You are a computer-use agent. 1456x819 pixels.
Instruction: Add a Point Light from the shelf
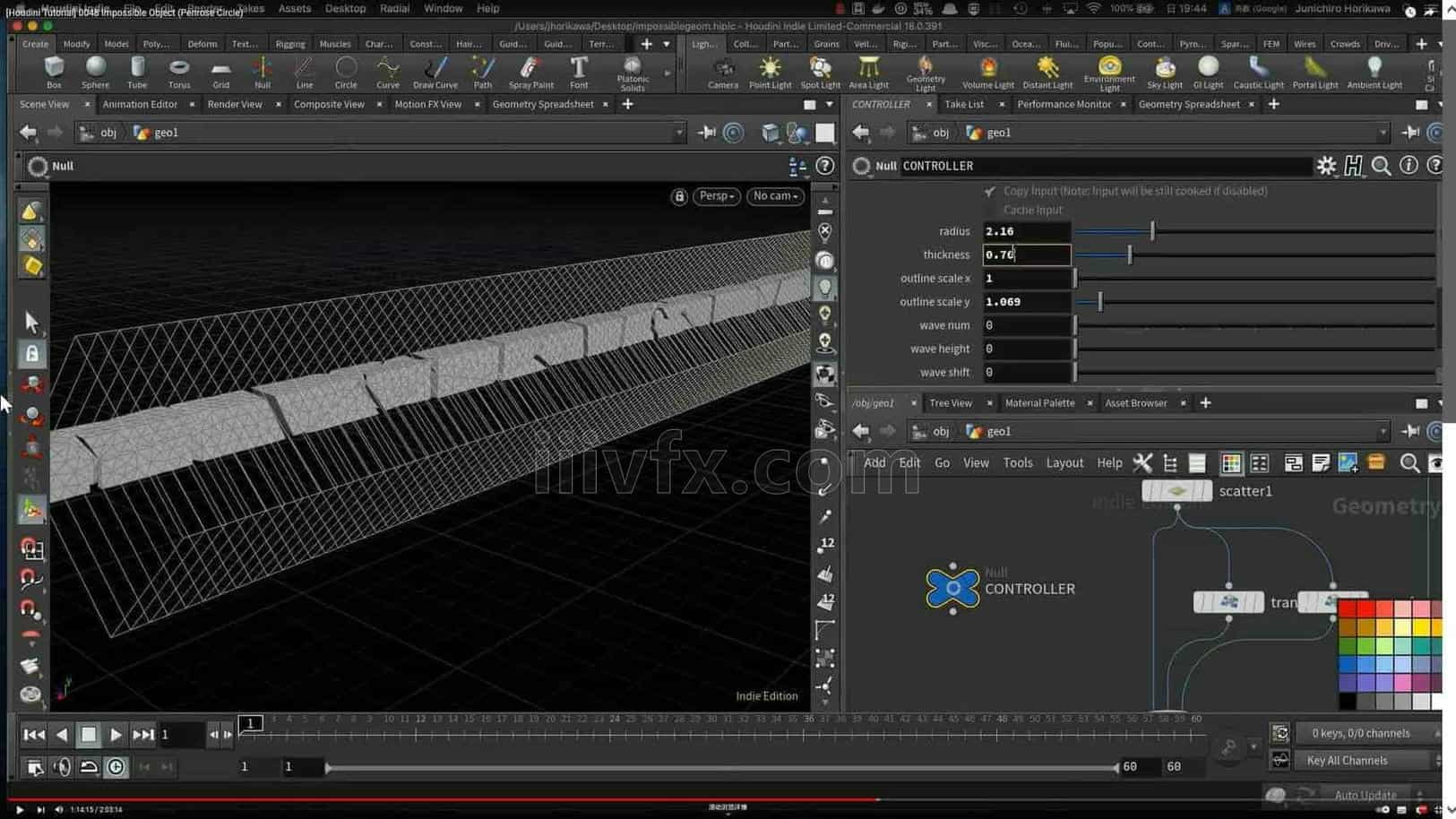(x=770, y=72)
